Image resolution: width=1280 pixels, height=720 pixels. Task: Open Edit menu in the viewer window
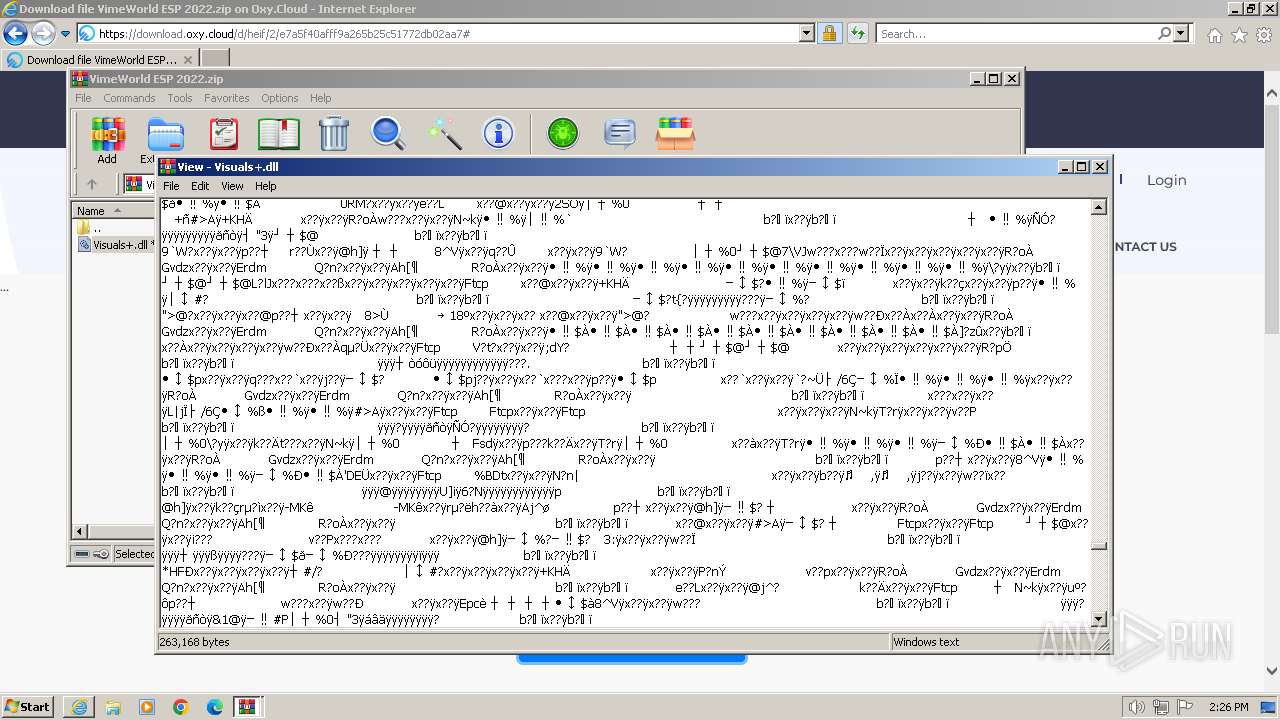click(200, 186)
